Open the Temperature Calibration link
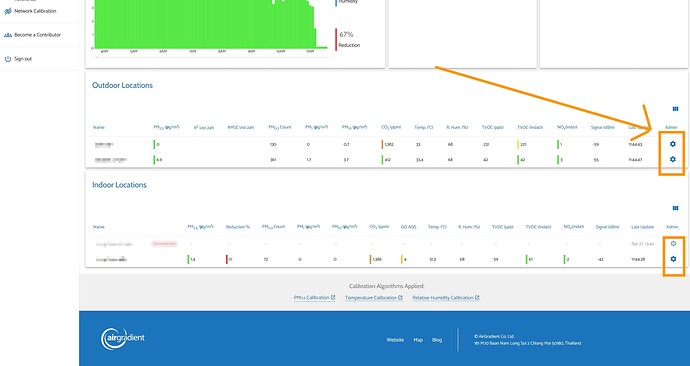 (x=374, y=298)
